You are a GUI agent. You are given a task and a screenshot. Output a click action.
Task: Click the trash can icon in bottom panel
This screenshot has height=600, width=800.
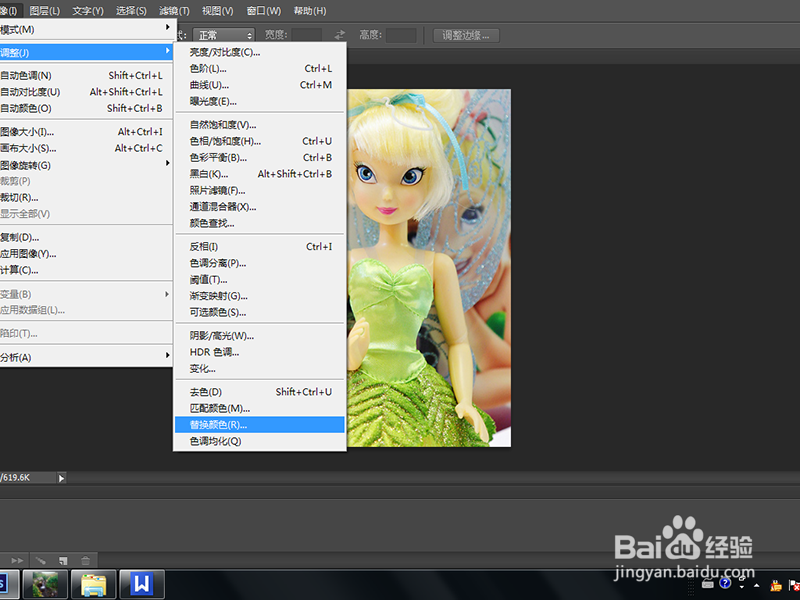pos(85,560)
